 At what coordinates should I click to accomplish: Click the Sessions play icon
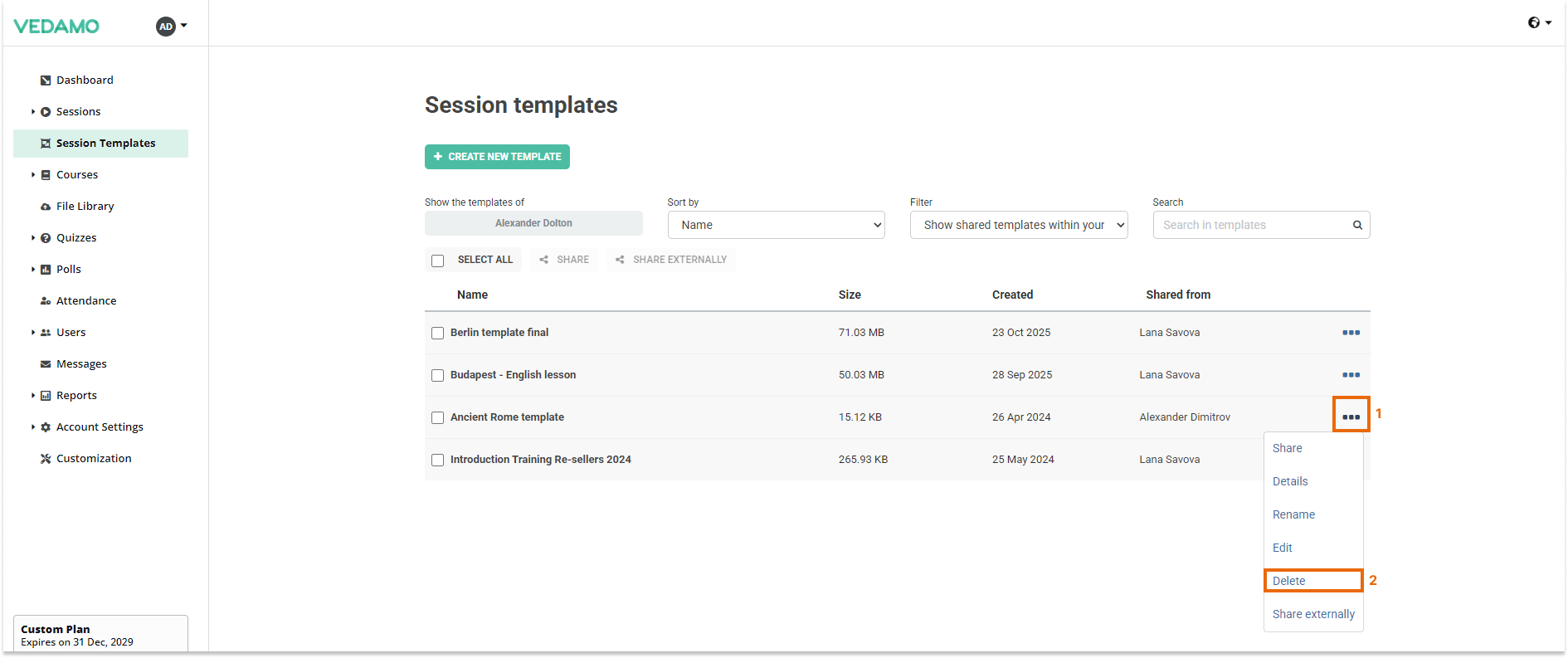tap(46, 112)
